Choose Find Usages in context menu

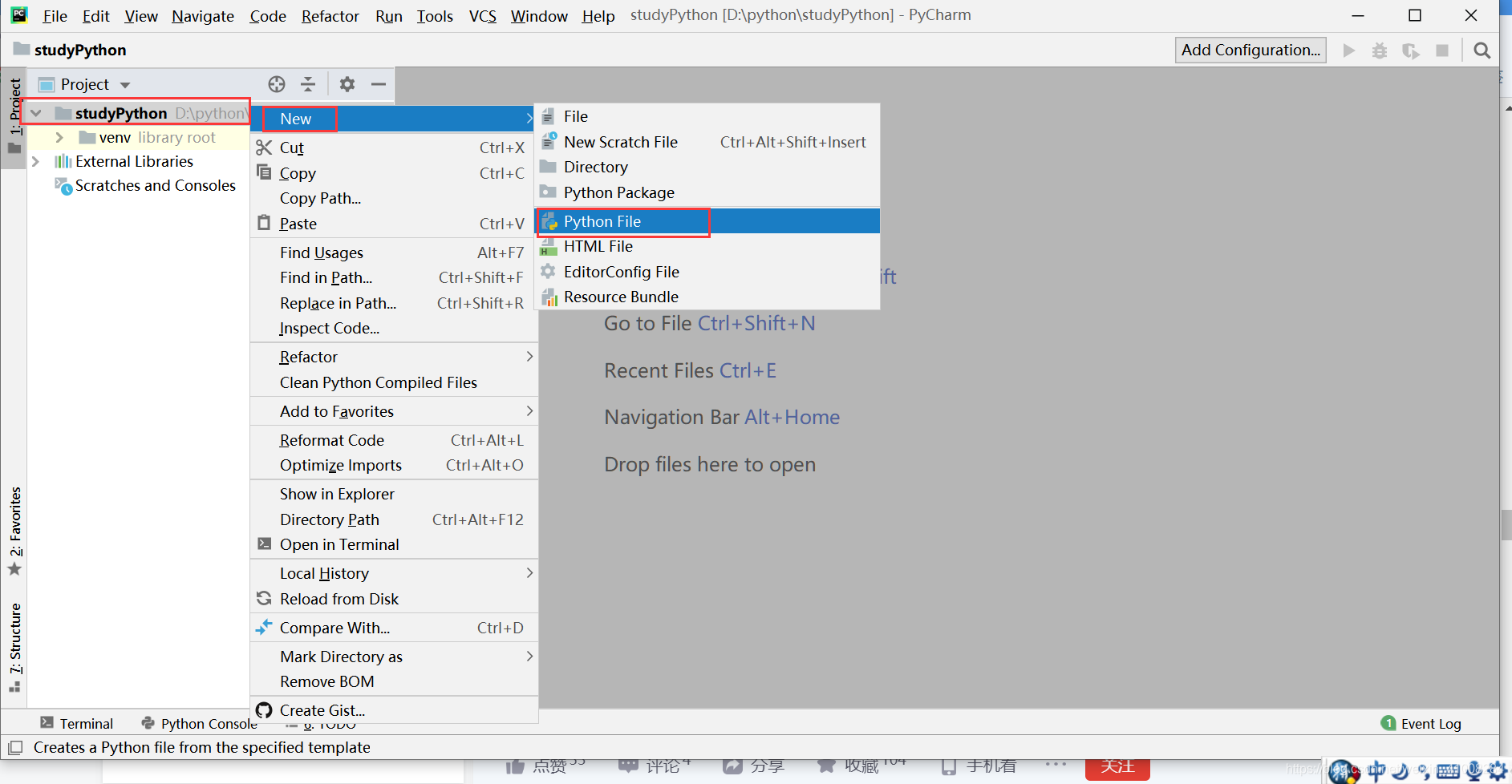394,253
